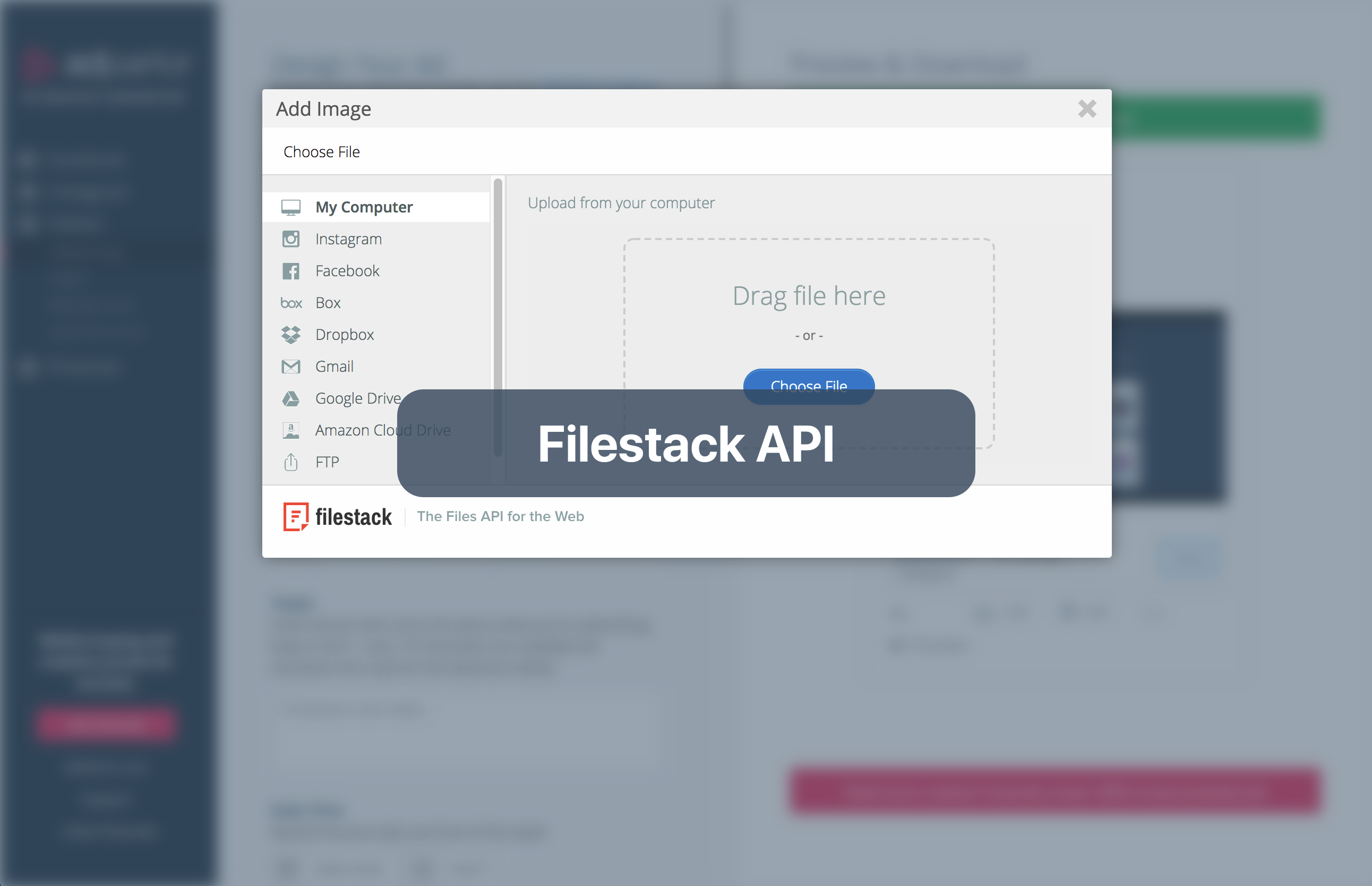Click the Google Drive triangle icon
This screenshot has width=1372, height=886.
[291, 398]
